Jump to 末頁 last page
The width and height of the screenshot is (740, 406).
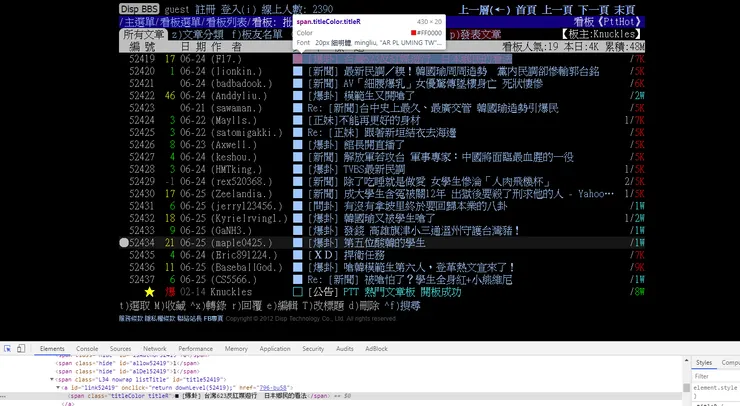tap(625, 9)
